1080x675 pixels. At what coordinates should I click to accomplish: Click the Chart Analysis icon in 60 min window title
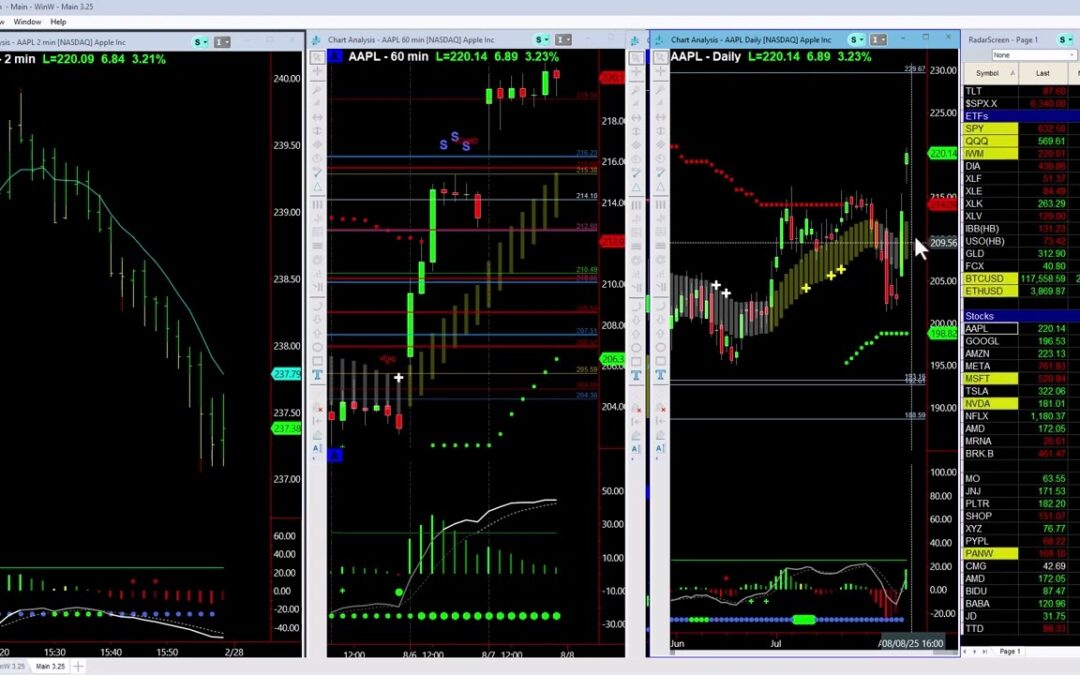pyautogui.click(x=317, y=40)
